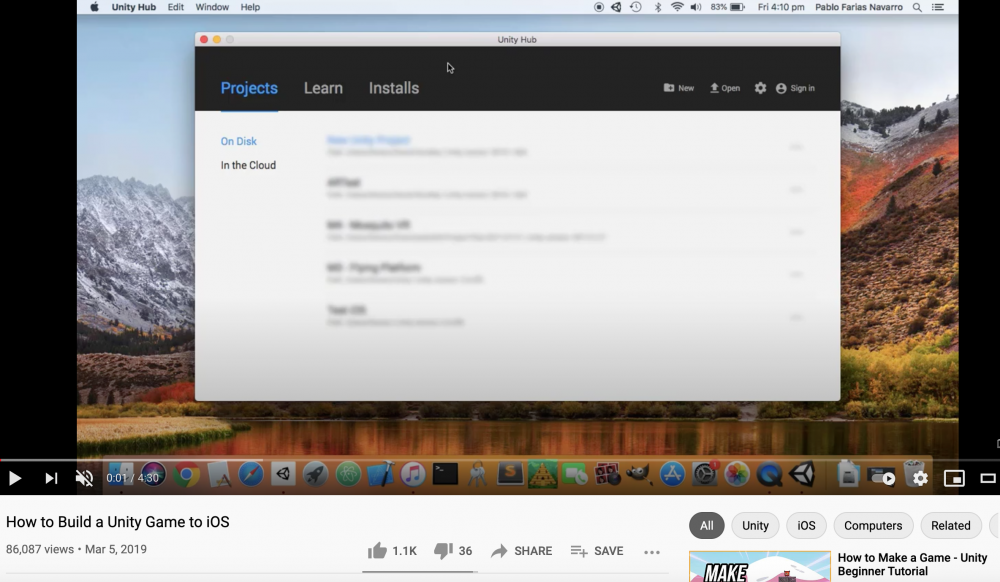Toggle autoplay switch in the player
The width and height of the screenshot is (1000, 582).
click(883, 477)
